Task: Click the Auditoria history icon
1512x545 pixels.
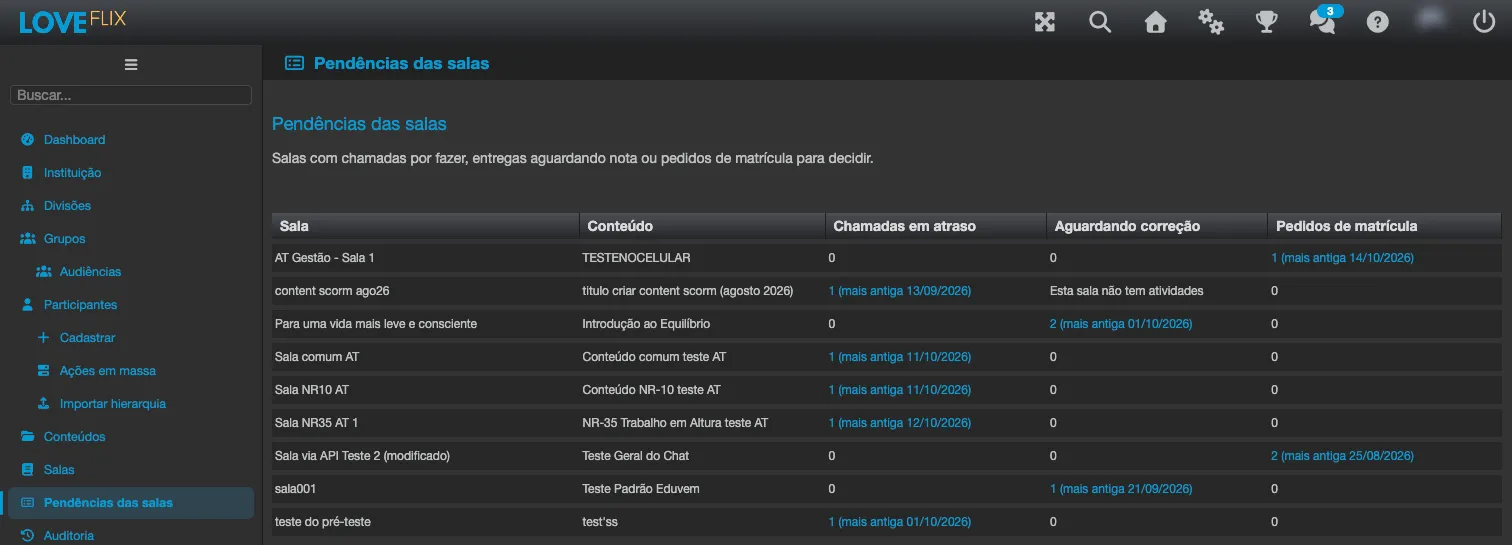Action: [28, 535]
